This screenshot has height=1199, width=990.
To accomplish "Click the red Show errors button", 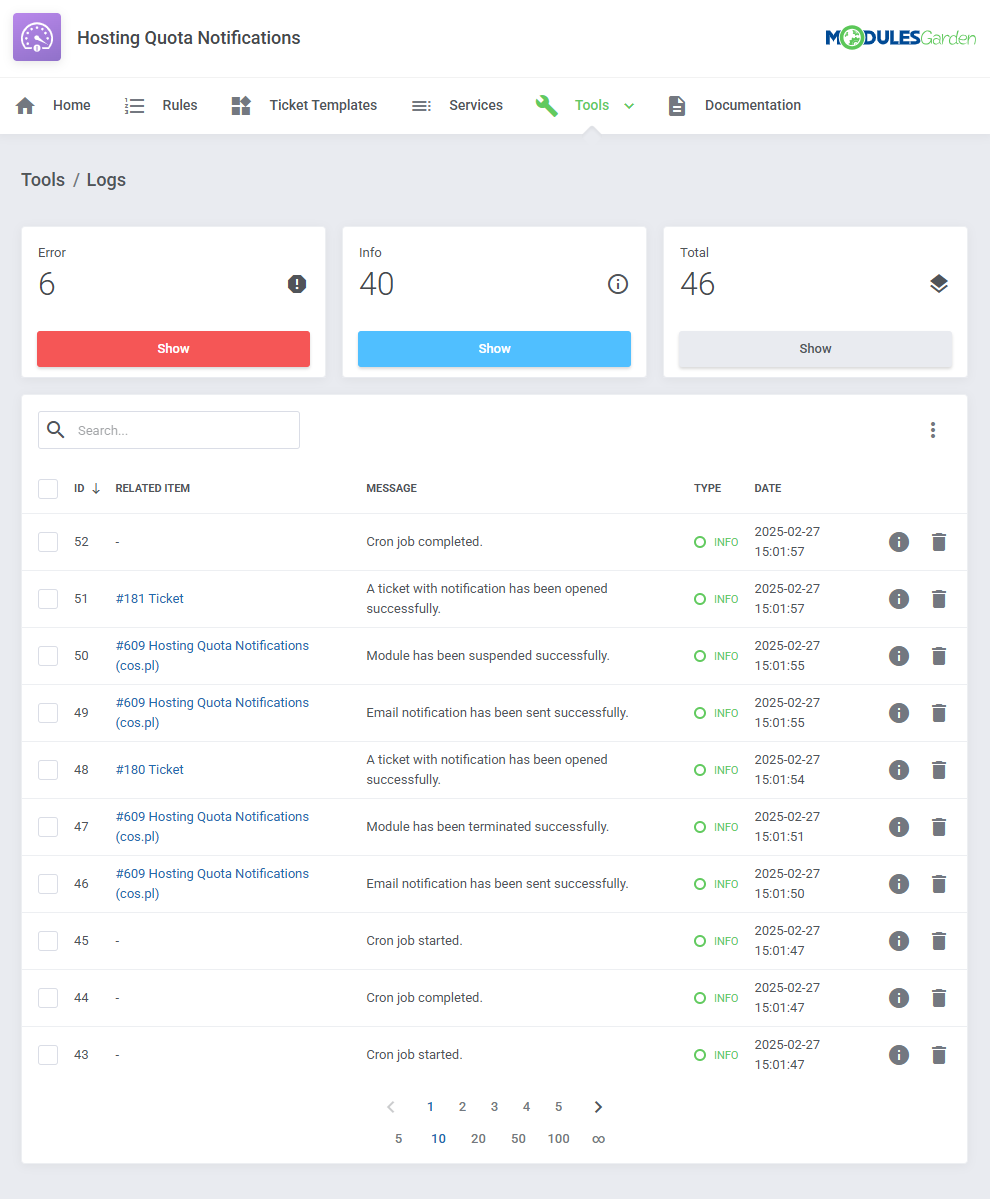I will click(x=174, y=349).
